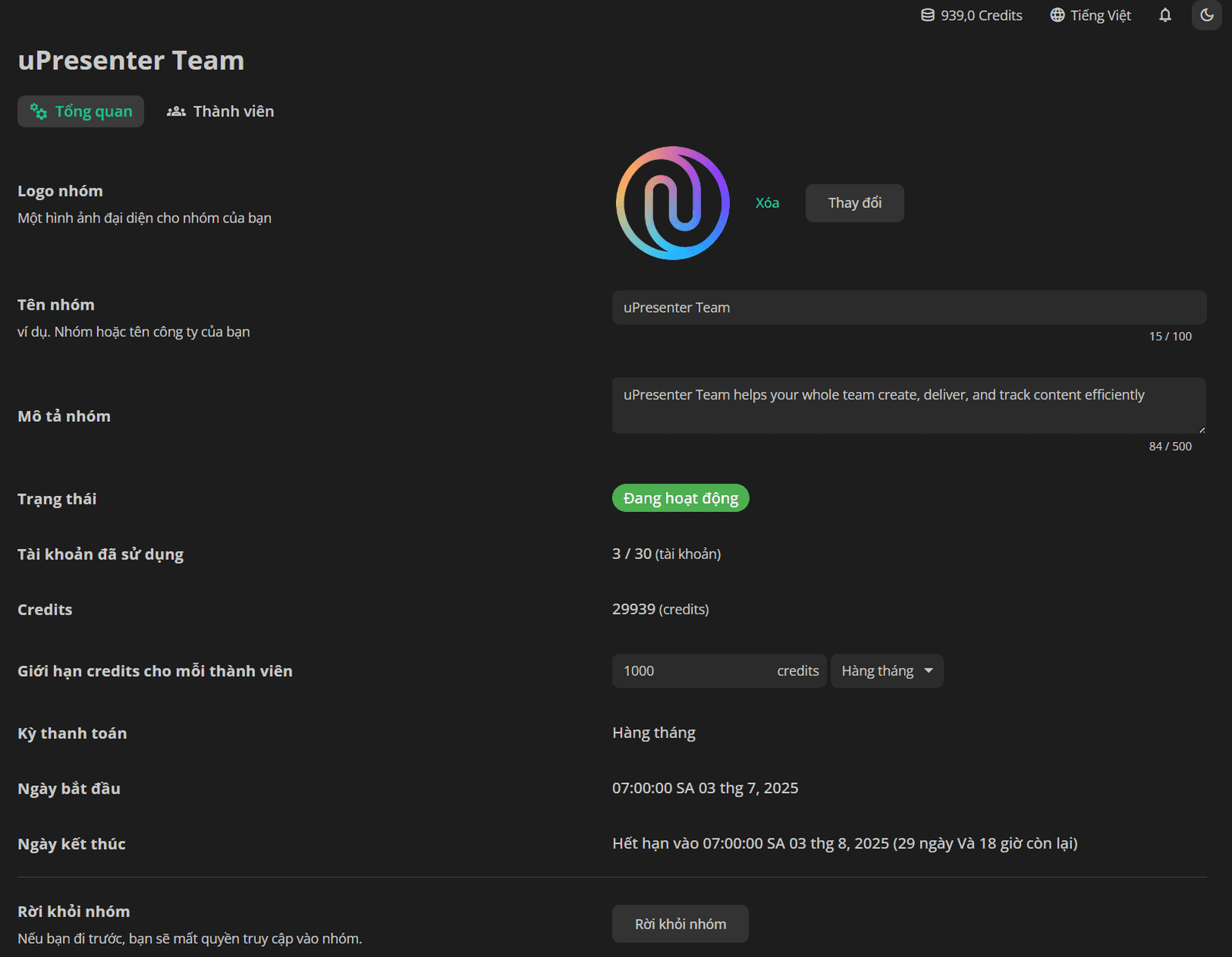Toggle dark mode moon icon
Image resolution: width=1232 pixels, height=957 pixels.
point(1207,15)
